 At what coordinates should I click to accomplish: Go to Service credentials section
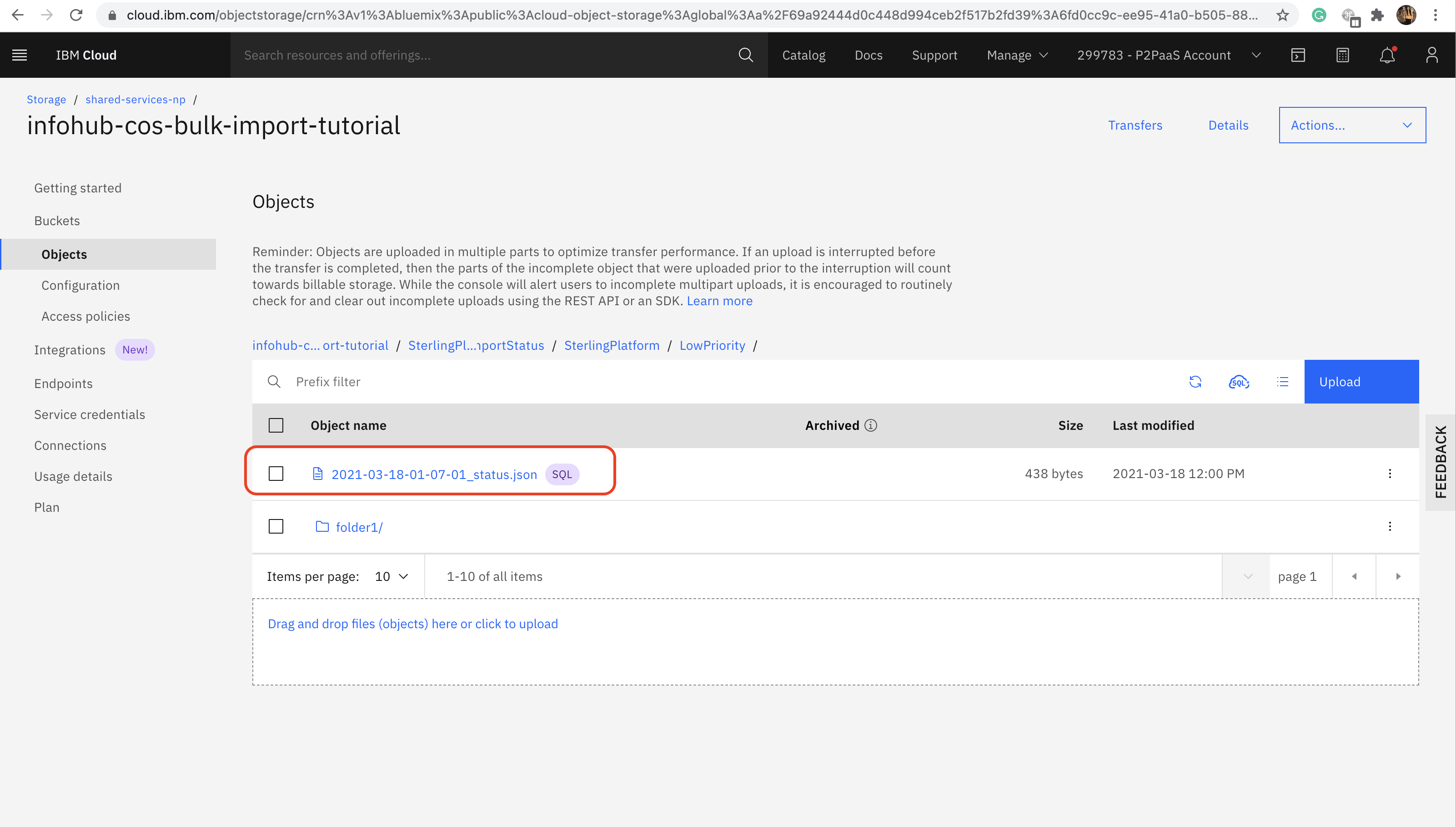pyautogui.click(x=90, y=414)
